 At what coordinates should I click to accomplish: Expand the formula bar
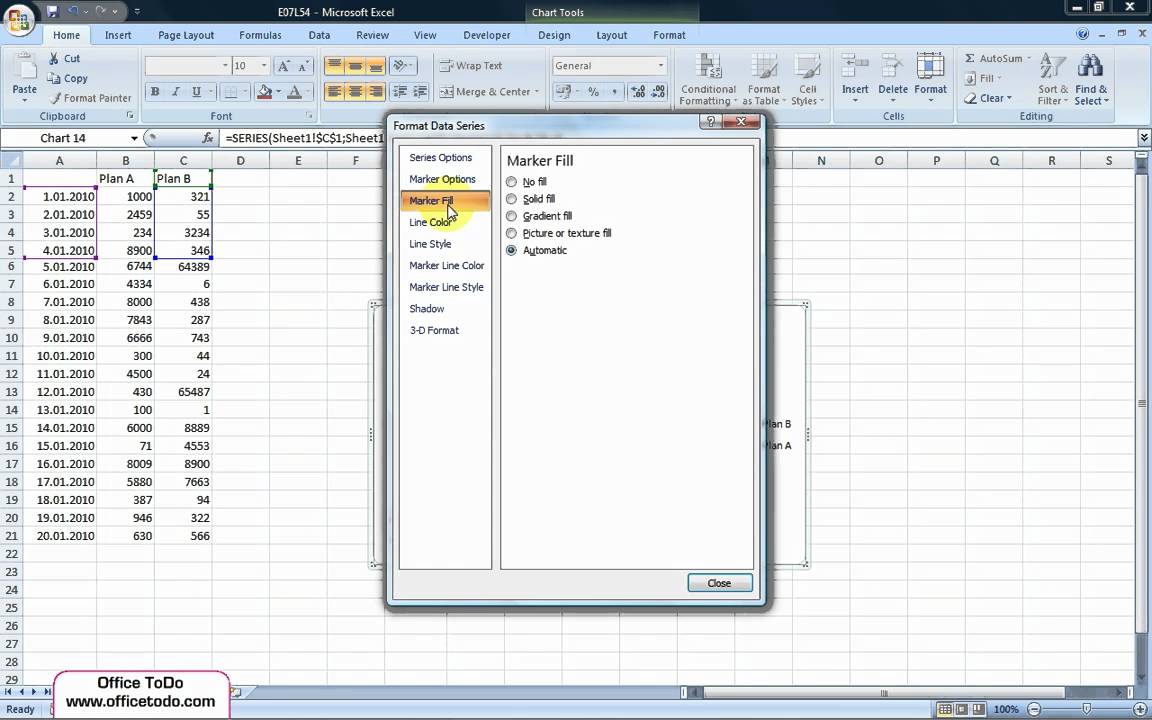tap(1144, 137)
